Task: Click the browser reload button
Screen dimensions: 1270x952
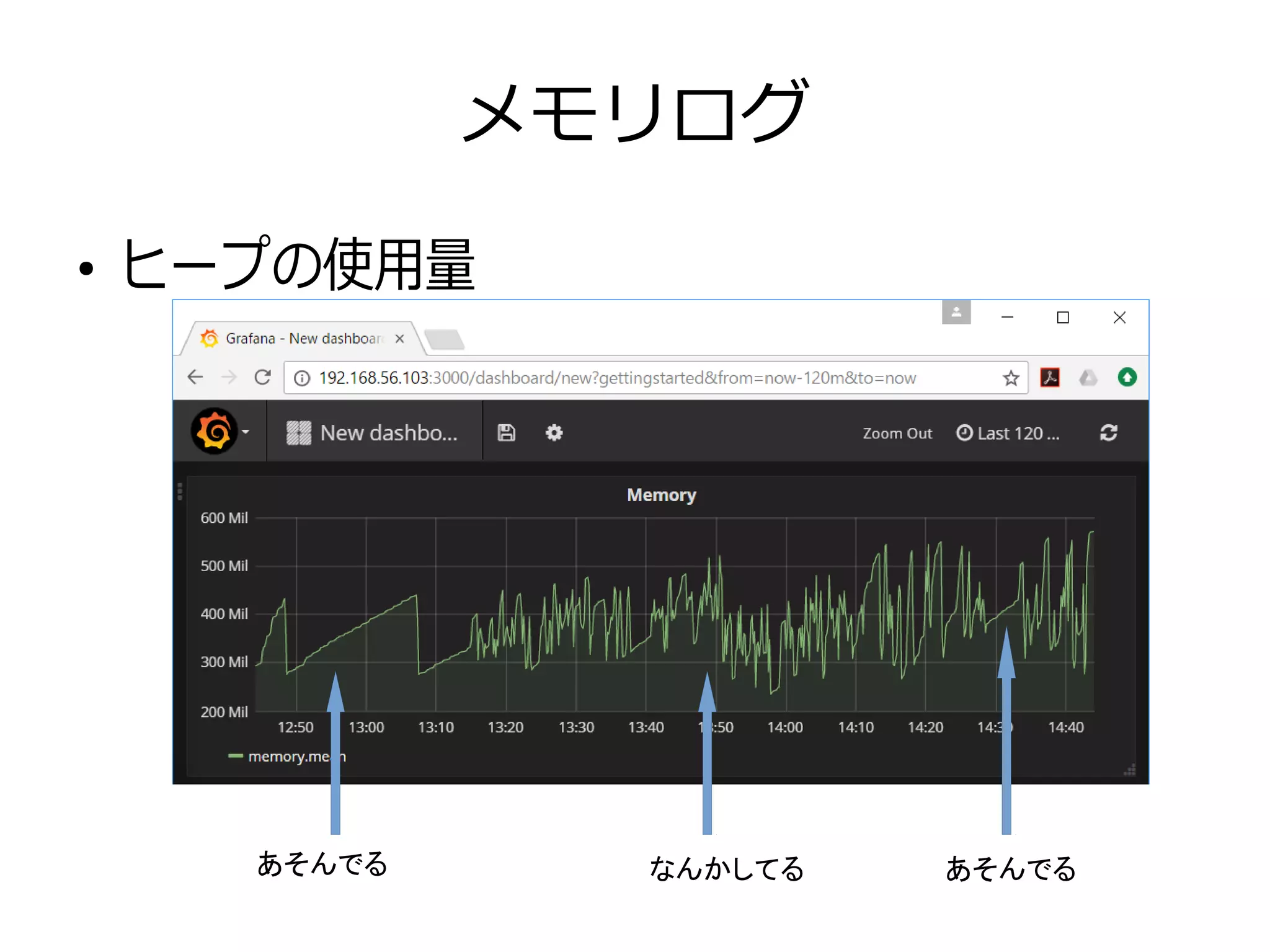Action: pos(263,377)
